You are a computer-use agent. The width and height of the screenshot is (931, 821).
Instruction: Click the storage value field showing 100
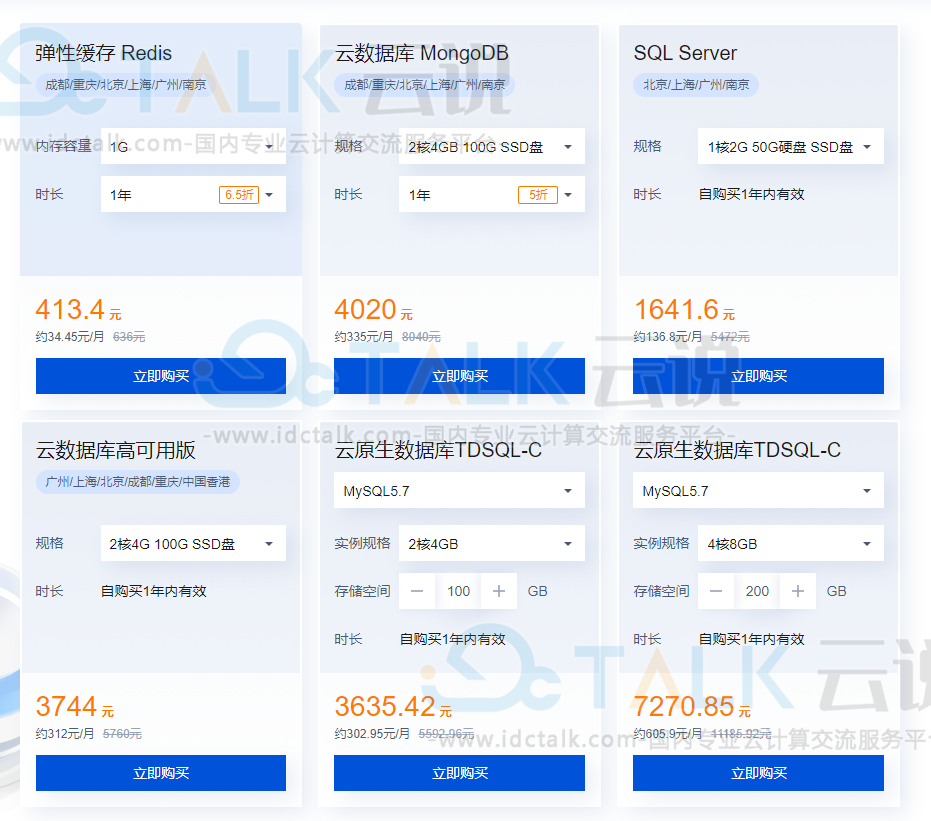[x=458, y=591]
